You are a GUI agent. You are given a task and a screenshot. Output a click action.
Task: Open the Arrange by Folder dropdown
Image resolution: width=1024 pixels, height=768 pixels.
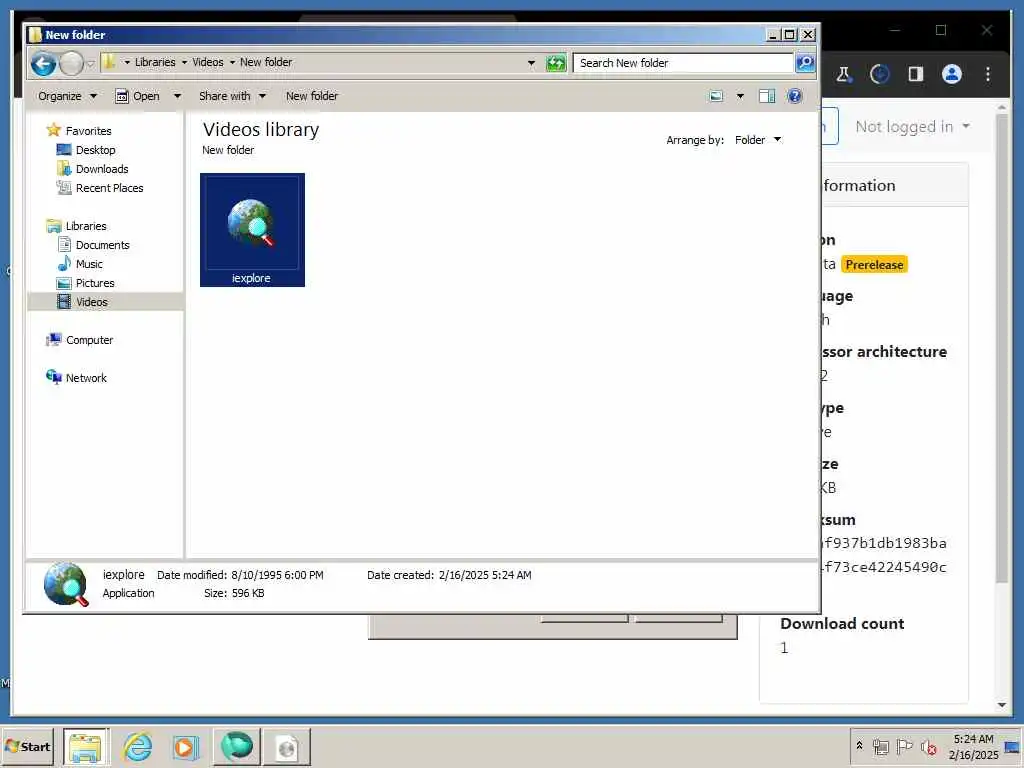(758, 140)
